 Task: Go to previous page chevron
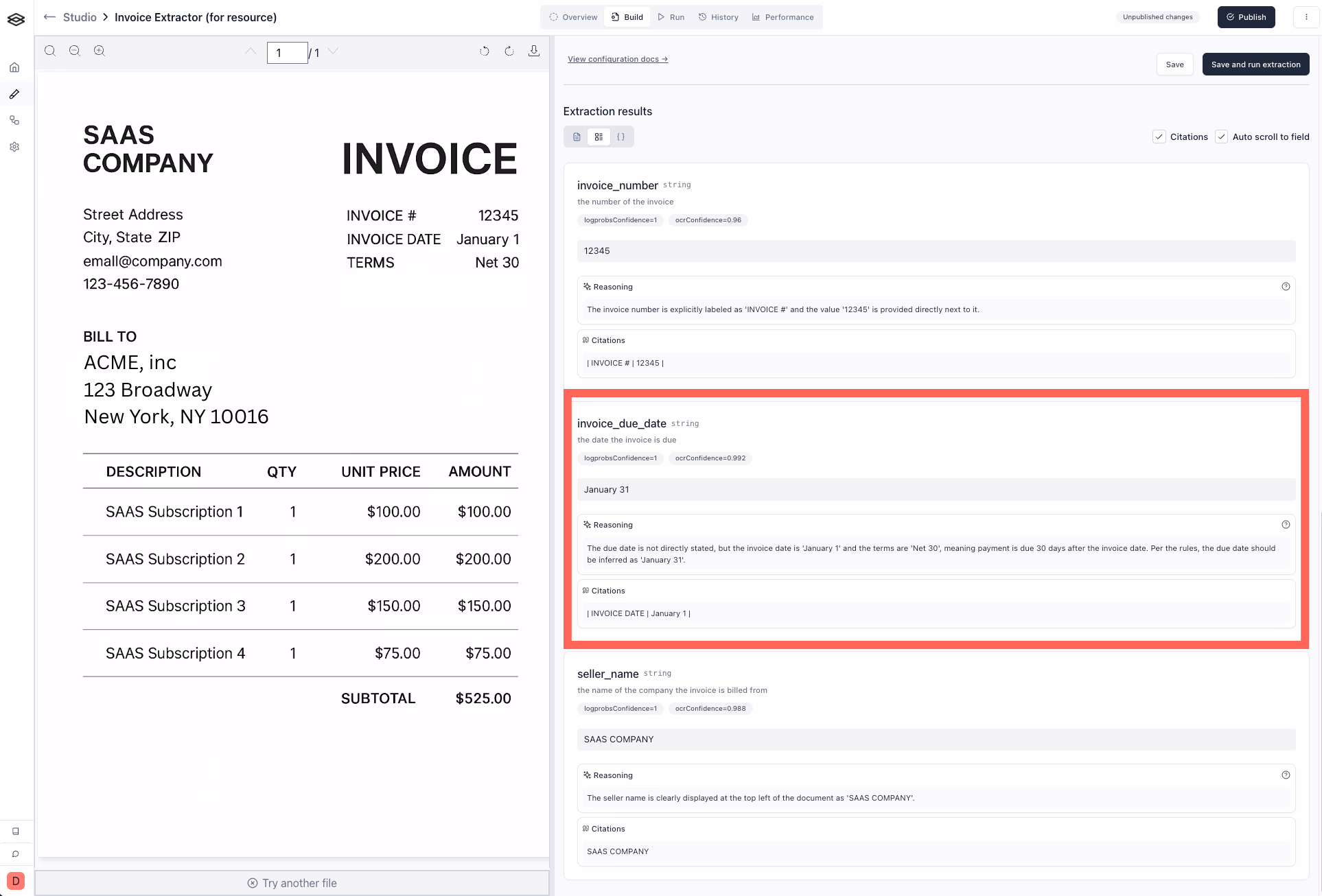point(251,51)
